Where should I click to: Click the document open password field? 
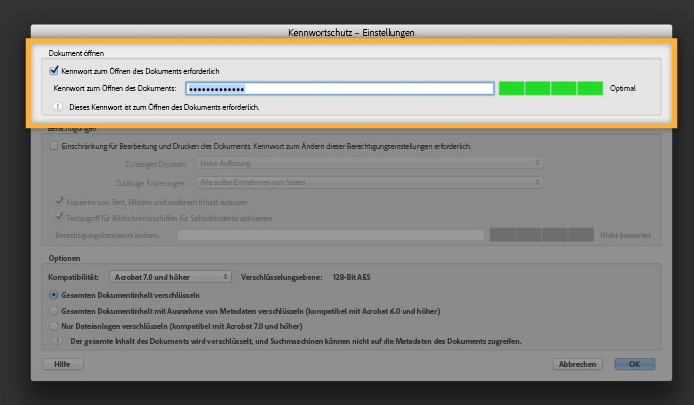[x=340, y=89]
